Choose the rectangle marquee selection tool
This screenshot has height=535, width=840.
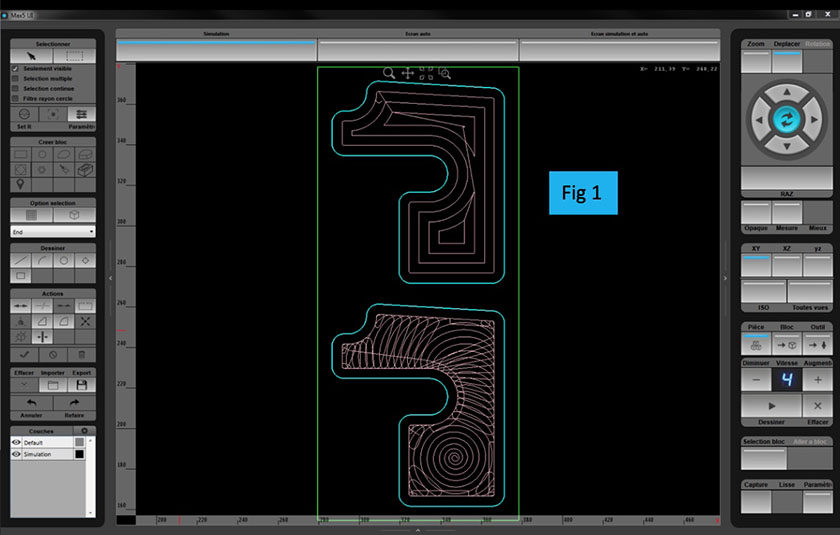[74, 56]
